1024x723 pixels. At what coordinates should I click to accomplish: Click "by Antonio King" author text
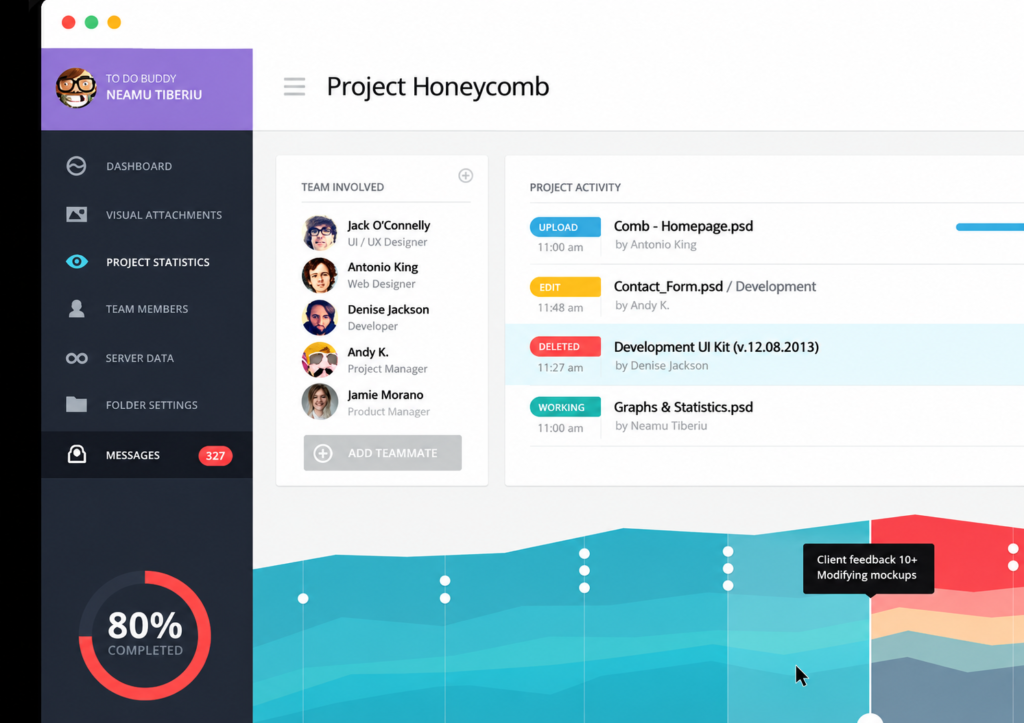tap(656, 244)
